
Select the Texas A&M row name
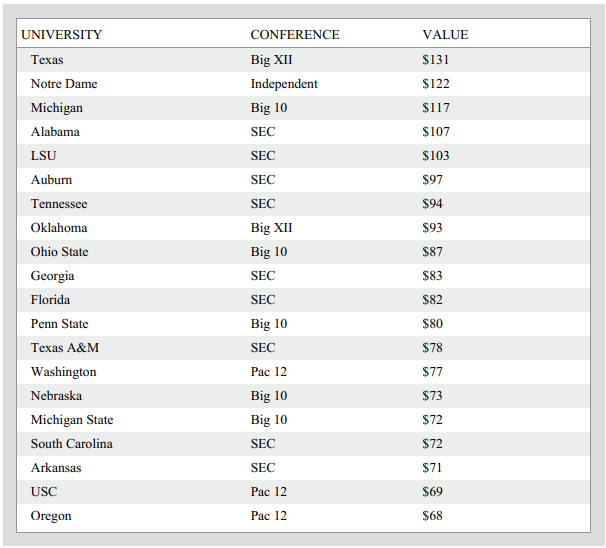click(65, 348)
